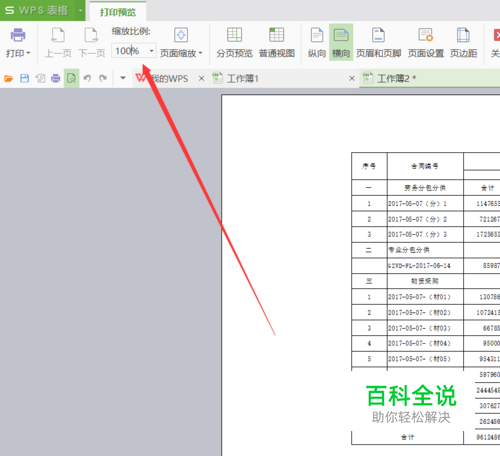Close the 我的WPS tab
This screenshot has width=500, height=456.
(201, 79)
